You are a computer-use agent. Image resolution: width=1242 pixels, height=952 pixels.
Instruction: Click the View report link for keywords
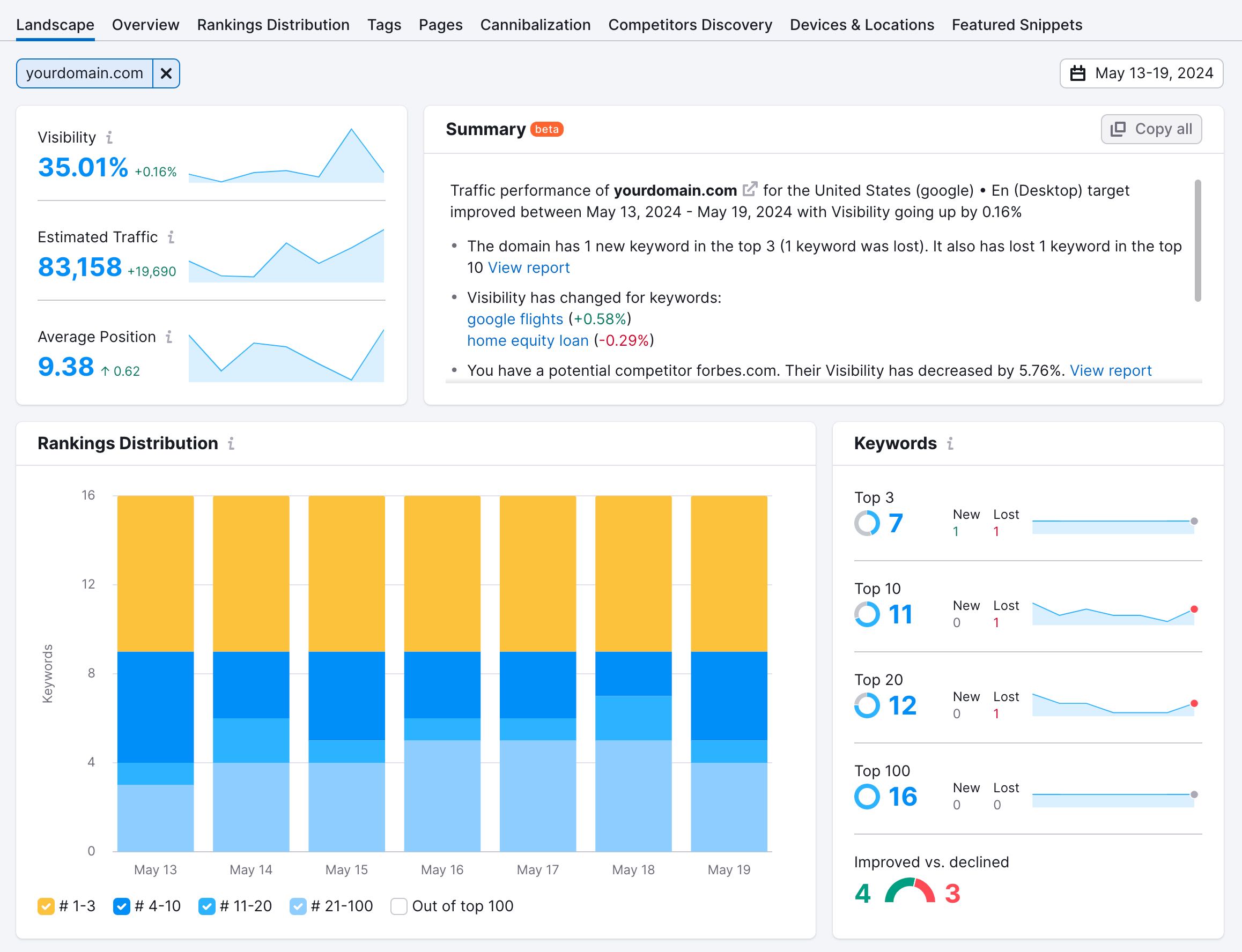tap(529, 268)
